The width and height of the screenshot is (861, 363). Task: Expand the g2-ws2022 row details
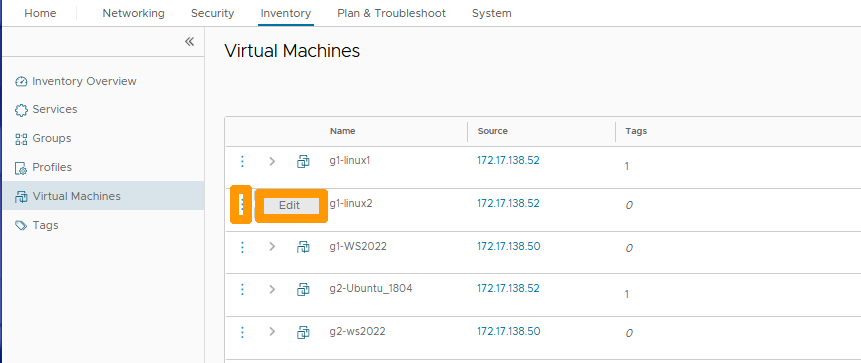tap(272, 332)
